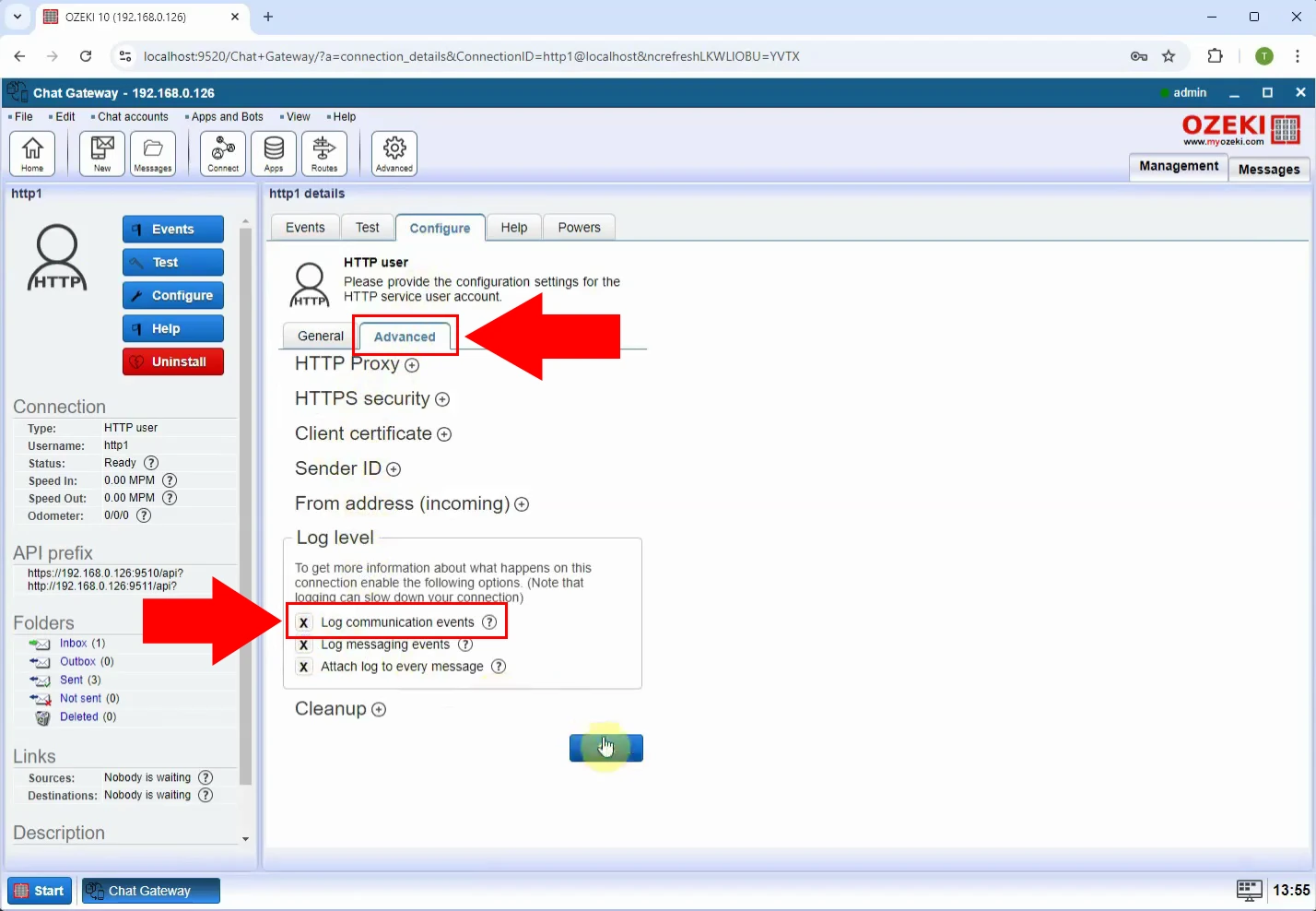
Task: Click the Advanced gear toolbar icon
Action: point(394,153)
